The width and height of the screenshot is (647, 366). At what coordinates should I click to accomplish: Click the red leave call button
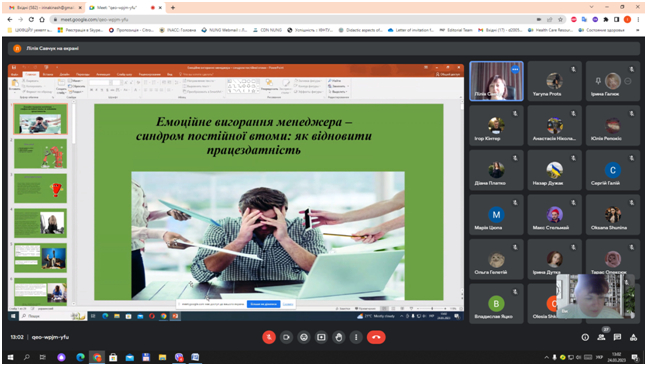[x=376, y=337]
